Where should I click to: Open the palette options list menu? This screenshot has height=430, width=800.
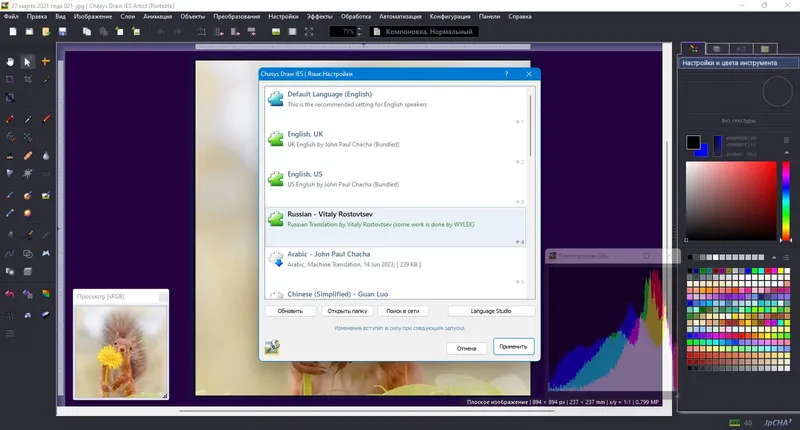click(786, 257)
